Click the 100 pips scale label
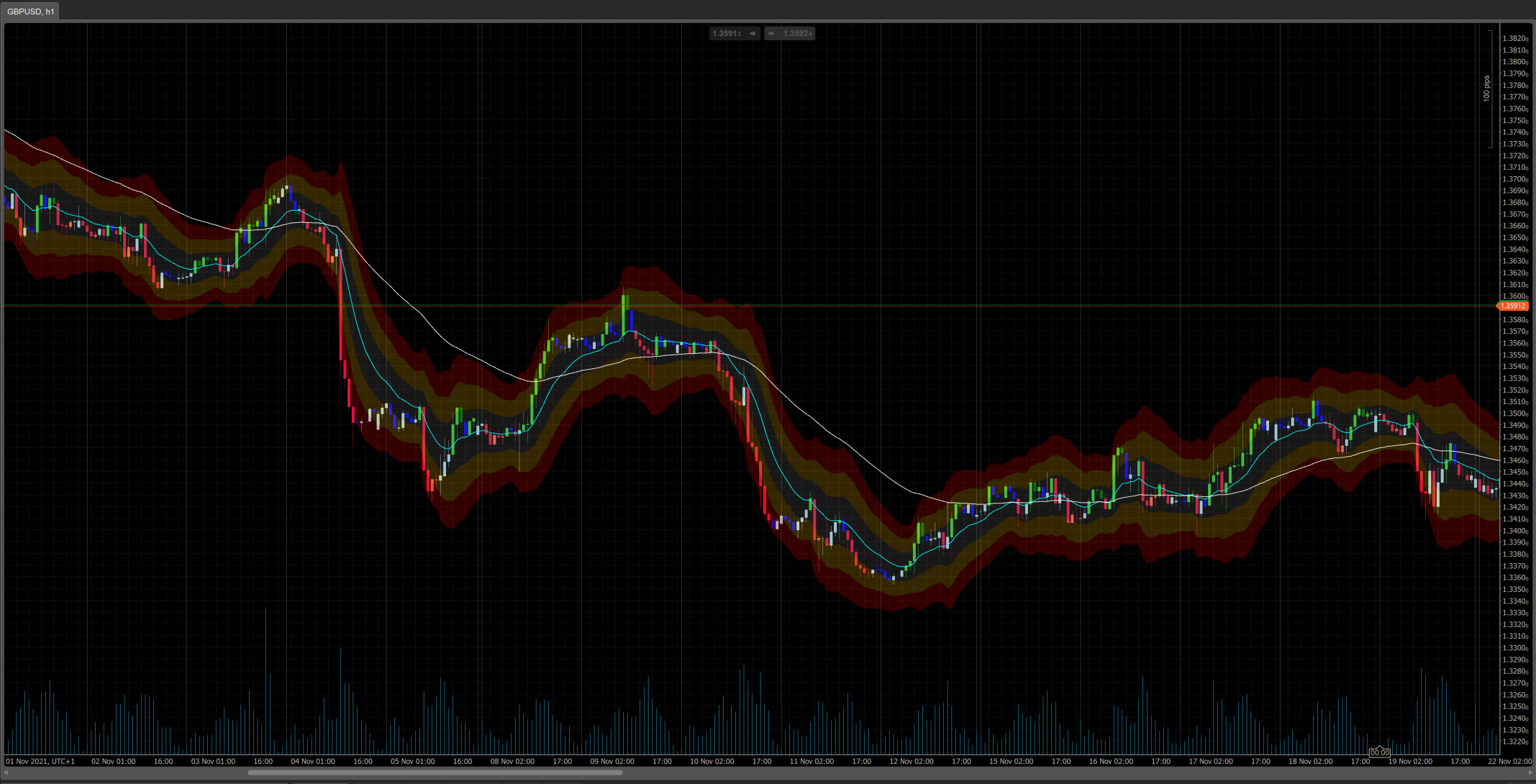 pyautogui.click(x=1486, y=88)
